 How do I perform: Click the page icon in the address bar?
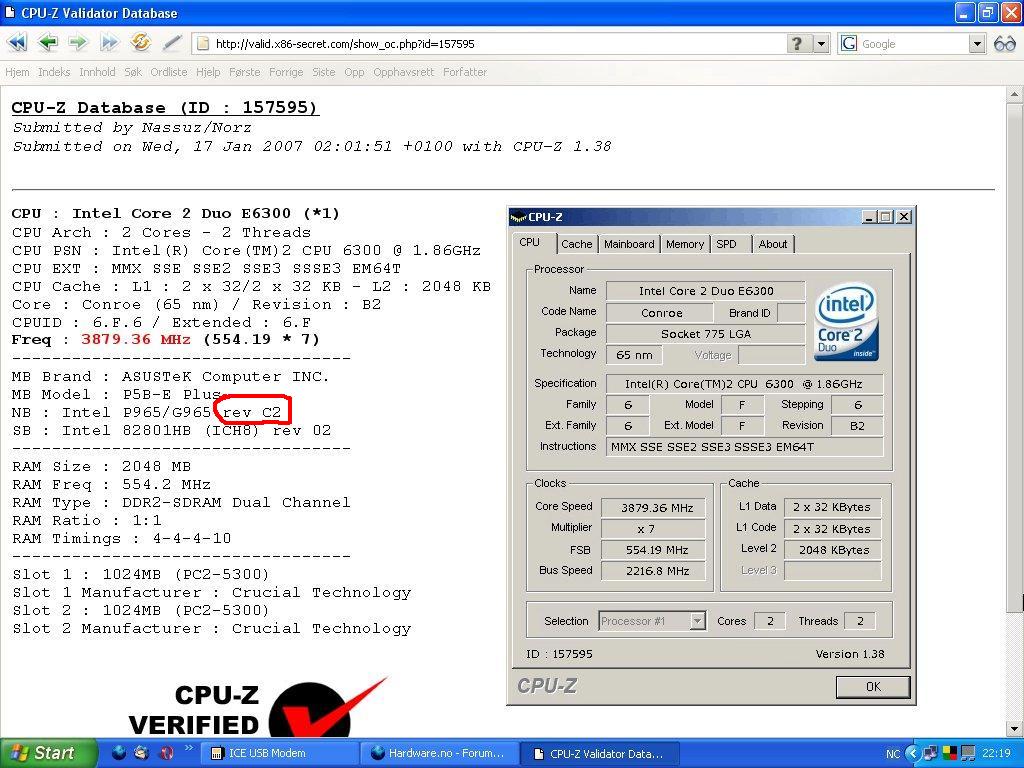[x=203, y=44]
